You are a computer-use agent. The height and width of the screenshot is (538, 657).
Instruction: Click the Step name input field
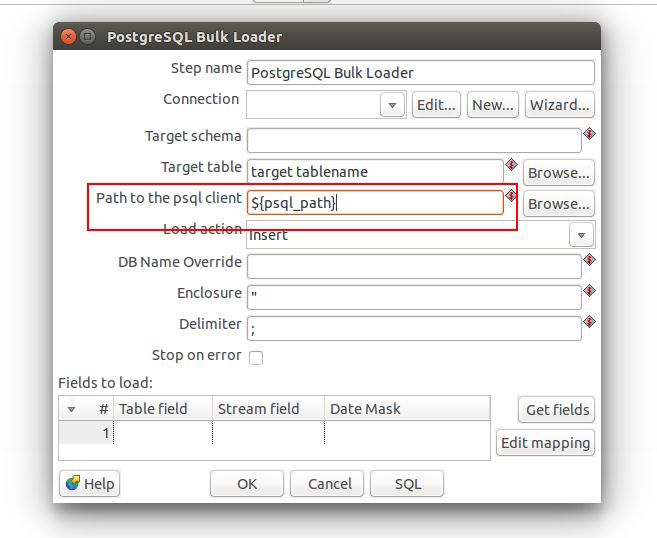[x=421, y=72]
